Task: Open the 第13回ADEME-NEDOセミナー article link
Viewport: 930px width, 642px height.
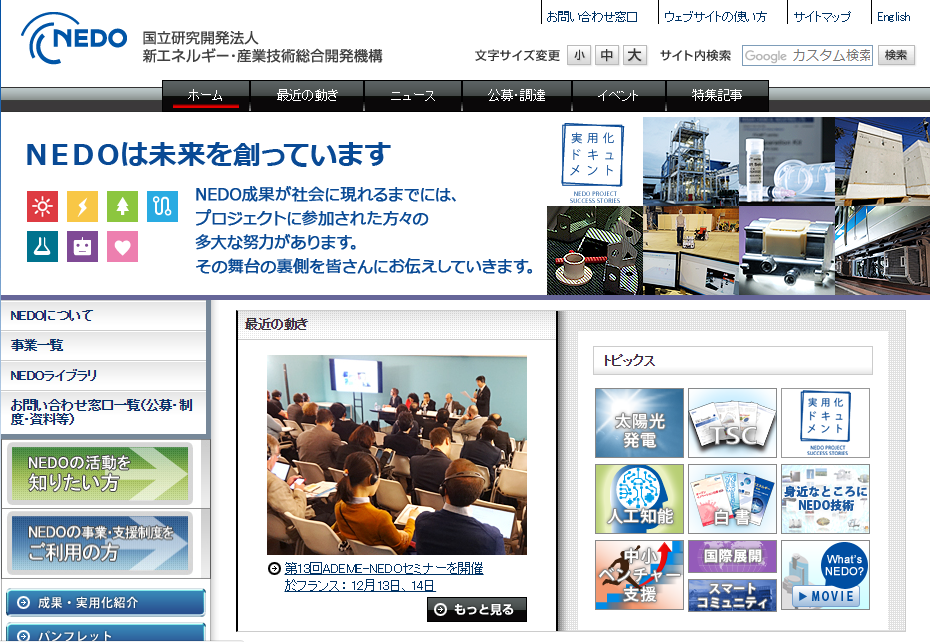Action: pos(384,577)
